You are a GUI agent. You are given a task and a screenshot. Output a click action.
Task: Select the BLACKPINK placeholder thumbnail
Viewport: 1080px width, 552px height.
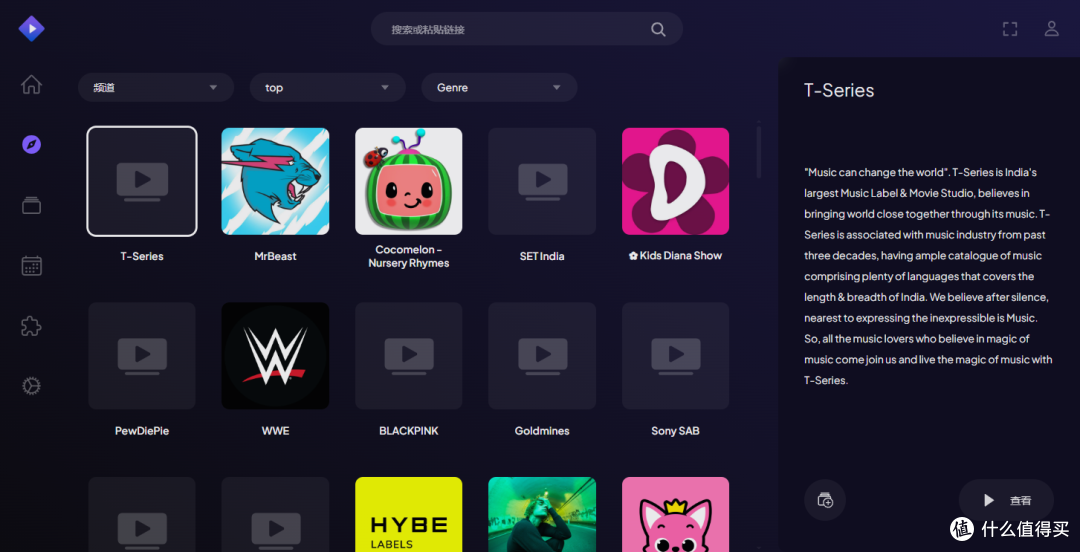pos(408,356)
